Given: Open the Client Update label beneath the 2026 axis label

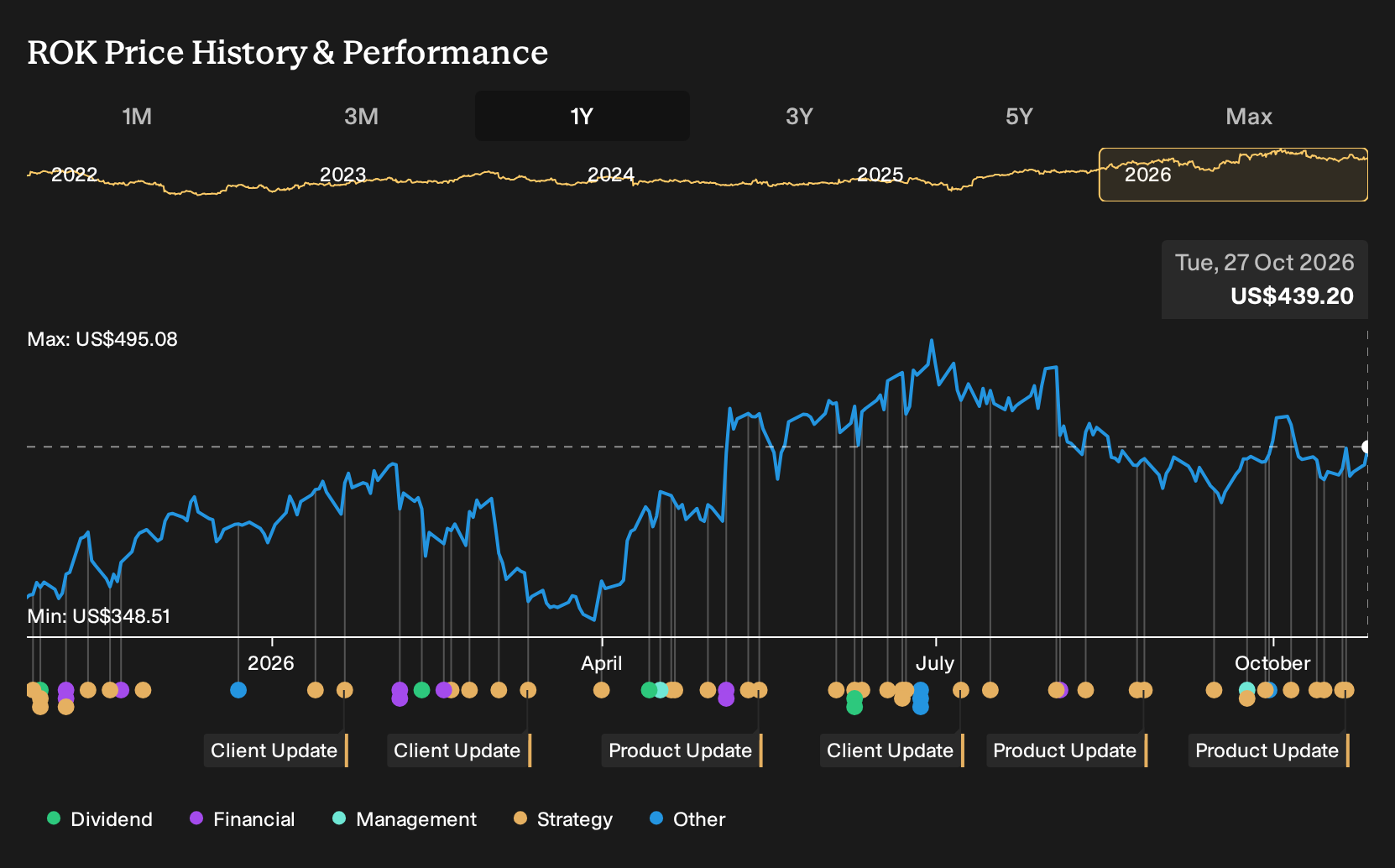Looking at the screenshot, I should pyautogui.click(x=275, y=750).
